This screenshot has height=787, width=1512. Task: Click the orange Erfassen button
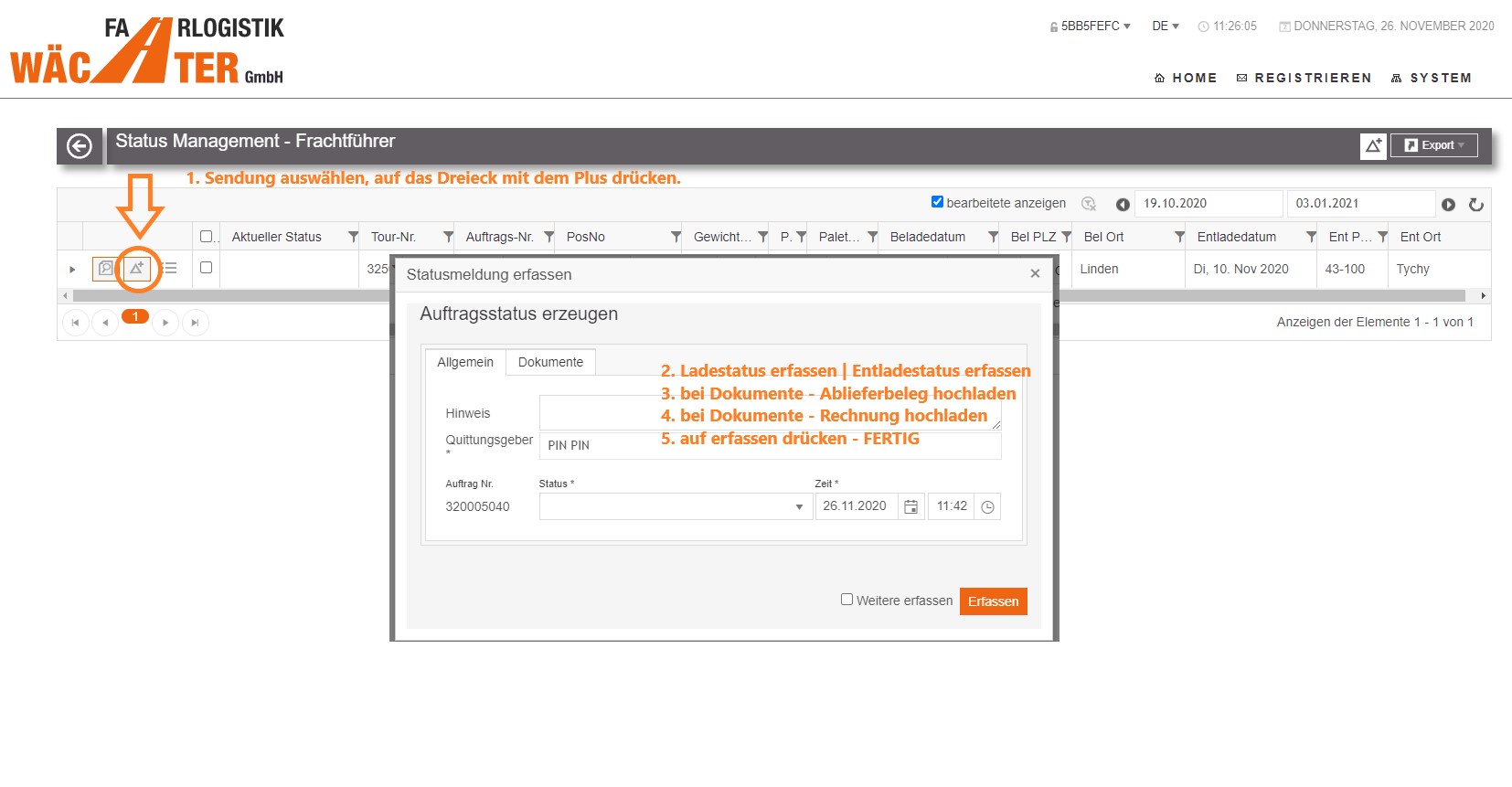993,601
